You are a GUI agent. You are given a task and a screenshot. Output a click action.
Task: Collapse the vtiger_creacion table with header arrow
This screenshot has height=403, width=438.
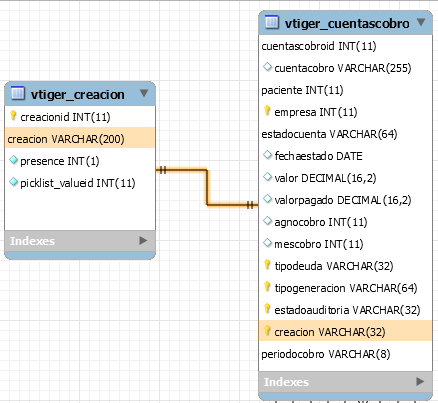[144, 93]
